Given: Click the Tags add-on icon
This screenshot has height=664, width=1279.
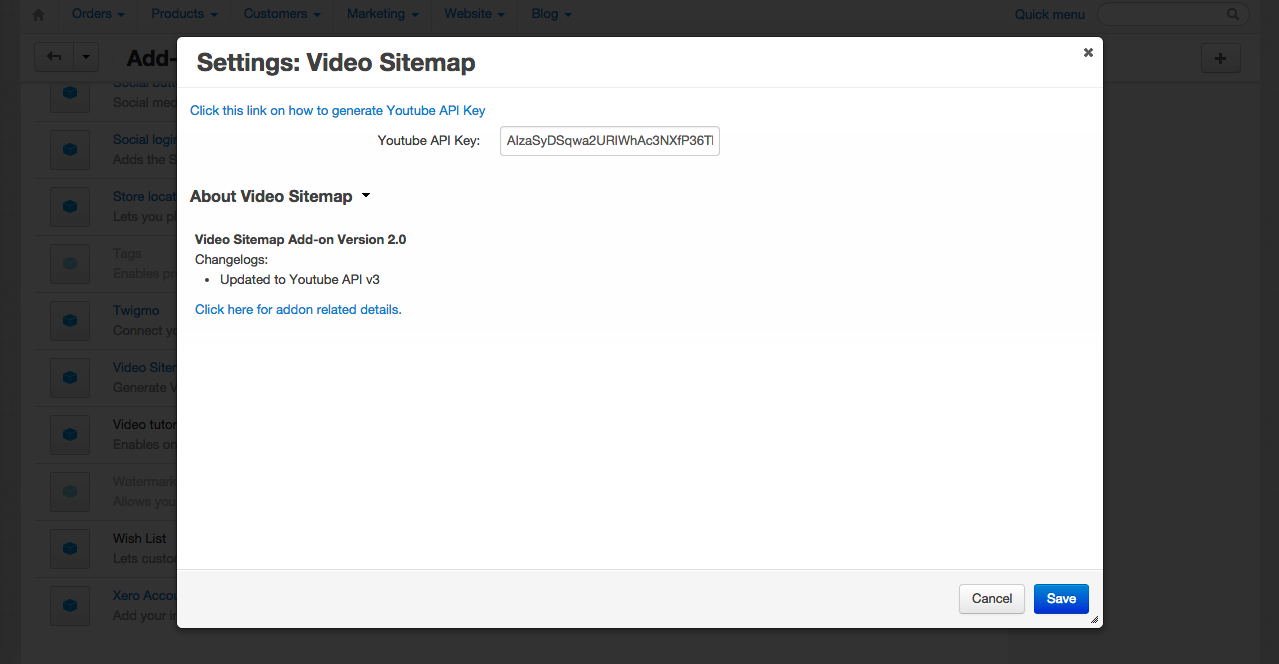Looking at the screenshot, I should point(70,264).
